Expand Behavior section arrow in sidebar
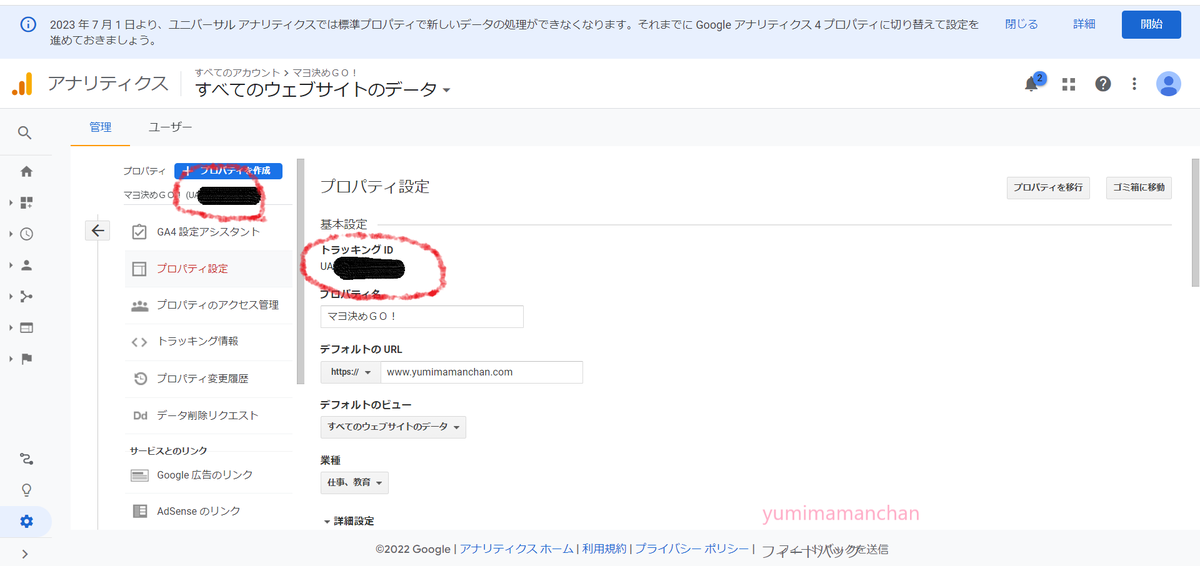Image resolution: width=1200 pixels, height=566 pixels. click(x=11, y=327)
